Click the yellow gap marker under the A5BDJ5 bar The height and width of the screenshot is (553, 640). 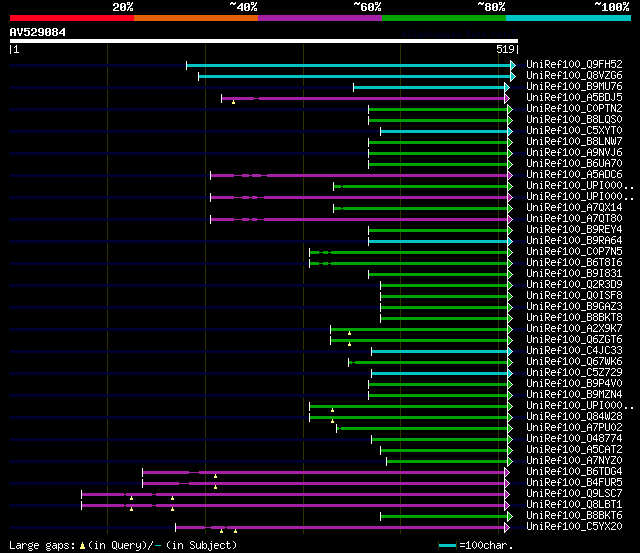[233, 102]
